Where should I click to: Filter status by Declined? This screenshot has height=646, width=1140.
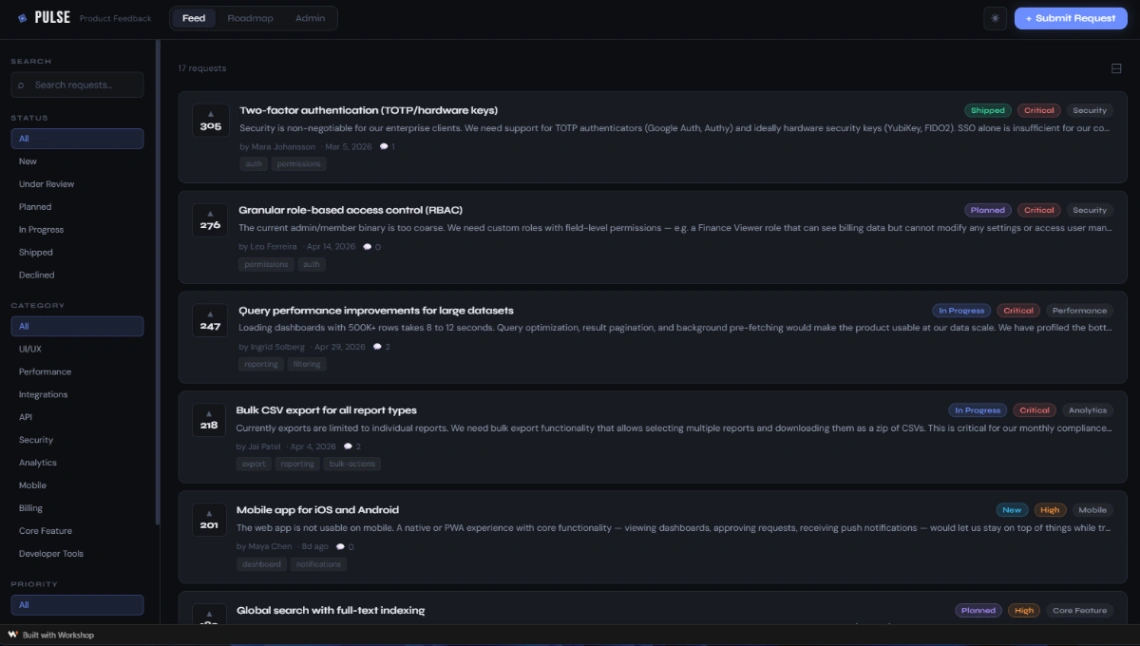point(77,275)
